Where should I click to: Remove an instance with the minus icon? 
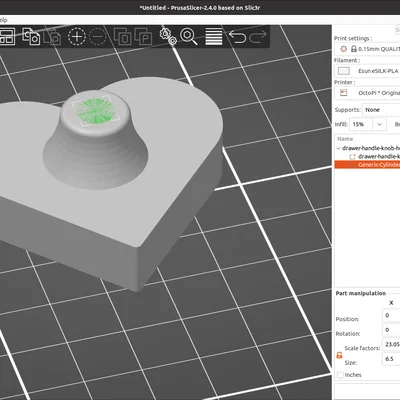click(x=98, y=36)
